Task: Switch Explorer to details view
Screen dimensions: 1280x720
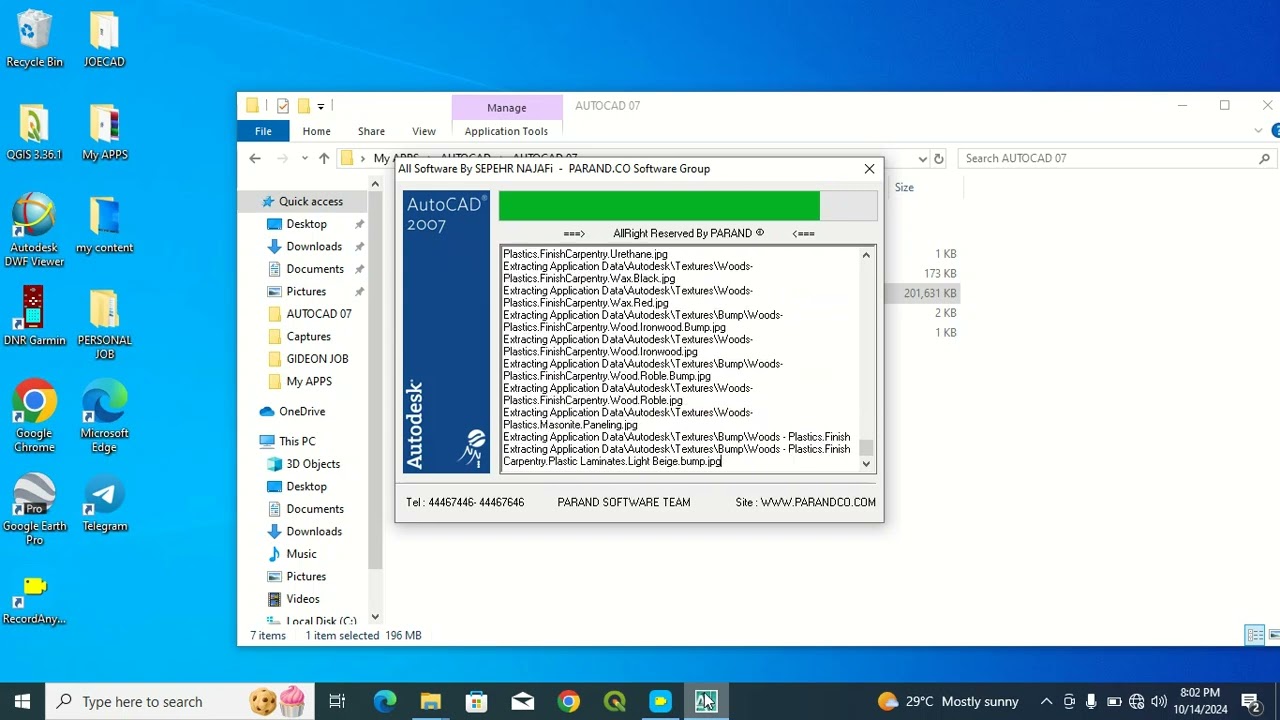Action: (x=1254, y=635)
